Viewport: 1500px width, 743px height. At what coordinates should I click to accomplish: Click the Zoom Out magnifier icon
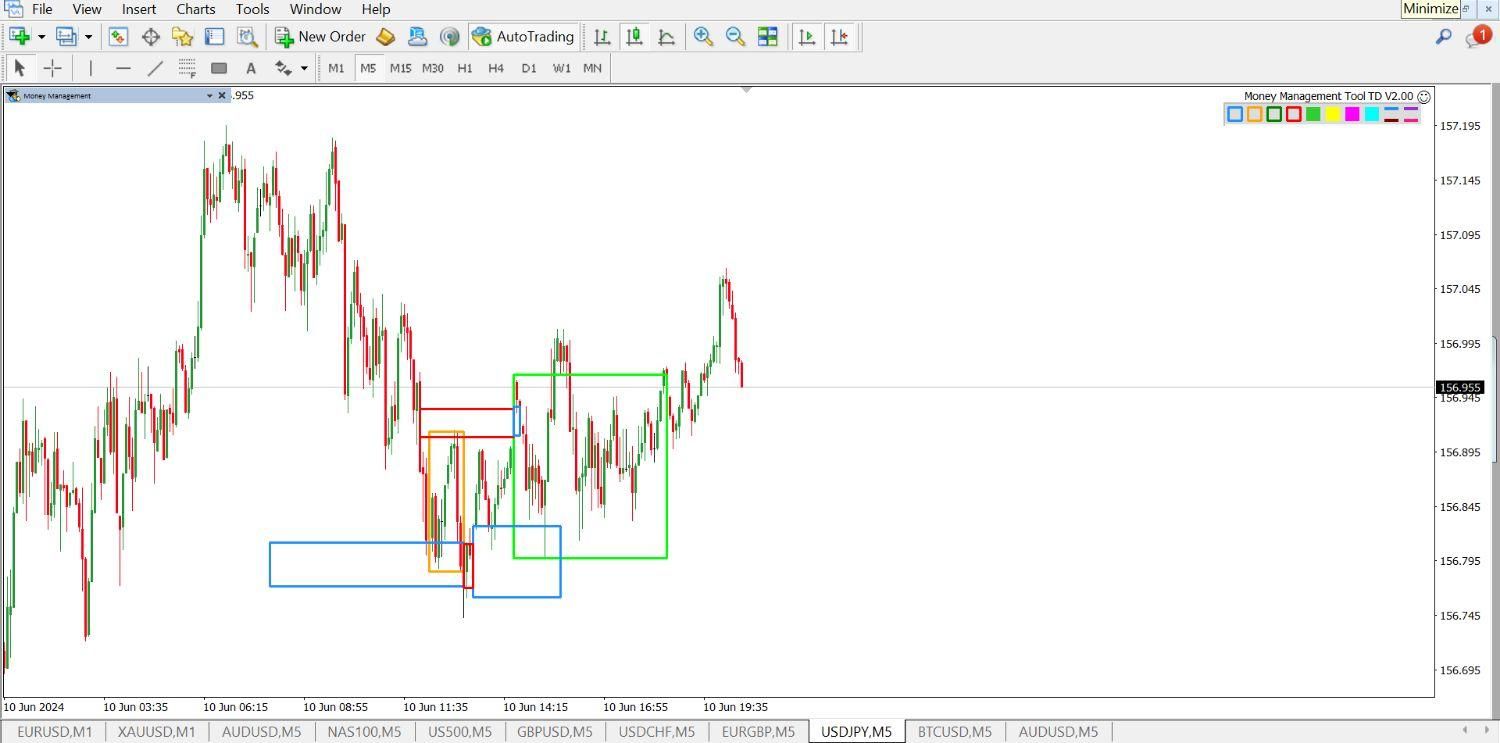[735, 37]
